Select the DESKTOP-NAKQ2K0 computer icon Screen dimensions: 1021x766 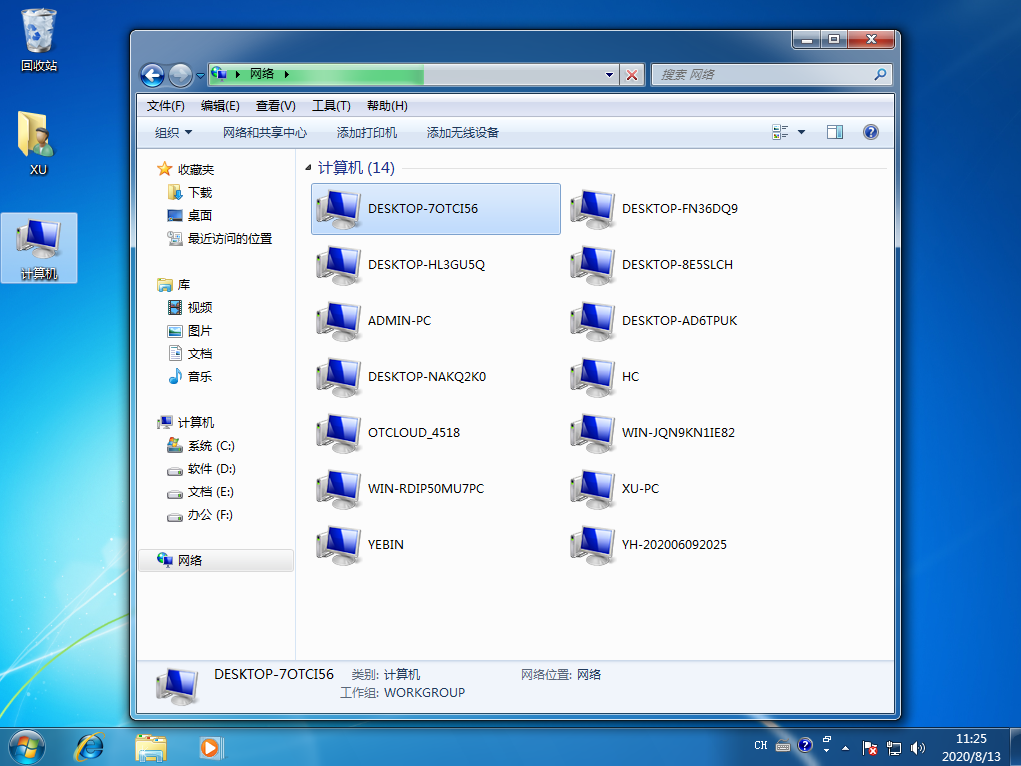(x=339, y=377)
